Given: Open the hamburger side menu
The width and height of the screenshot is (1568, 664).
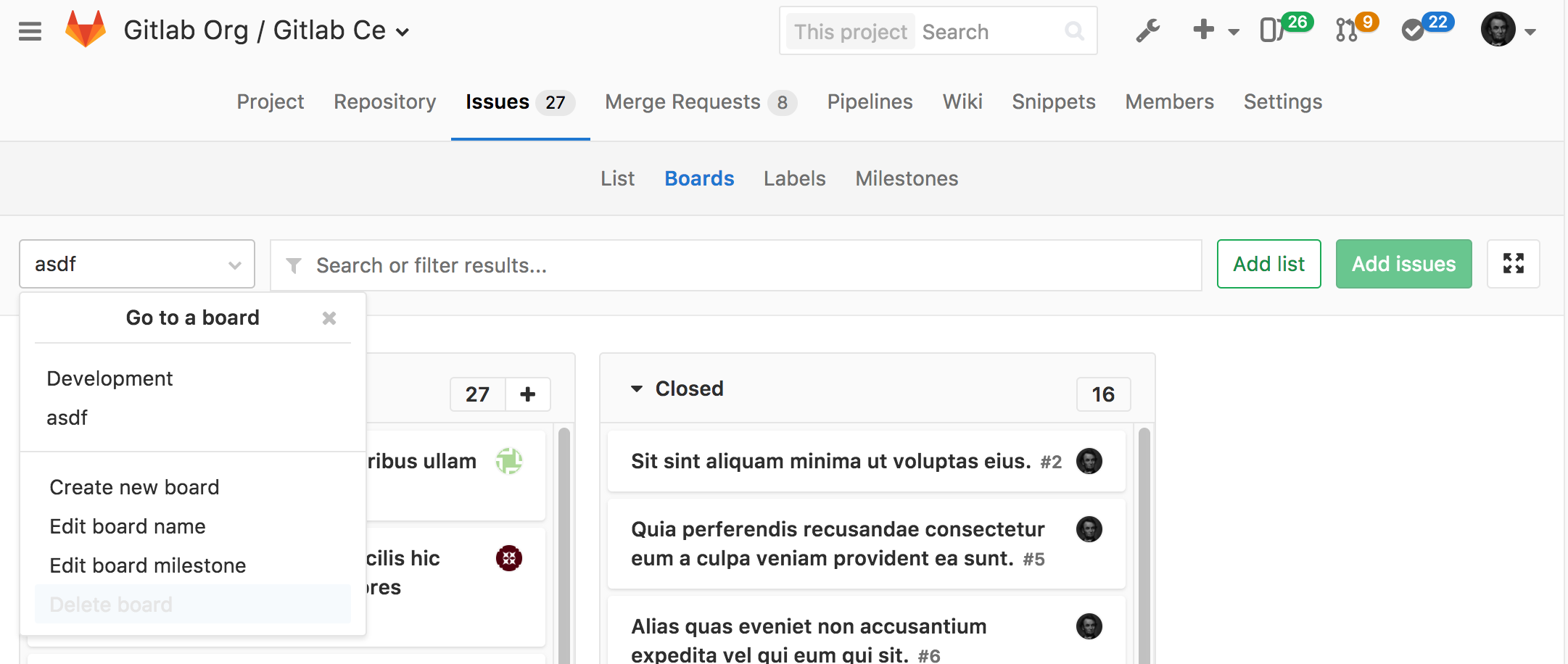Looking at the screenshot, I should pyautogui.click(x=30, y=31).
